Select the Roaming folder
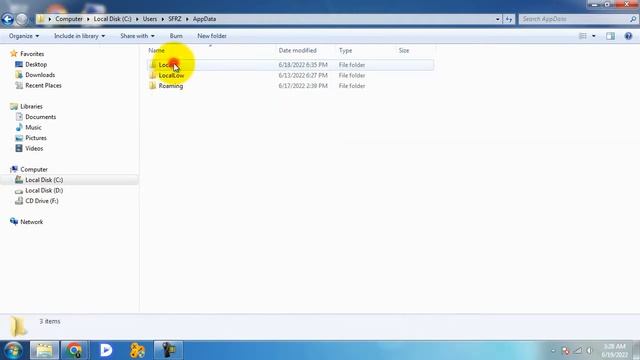 171,86
